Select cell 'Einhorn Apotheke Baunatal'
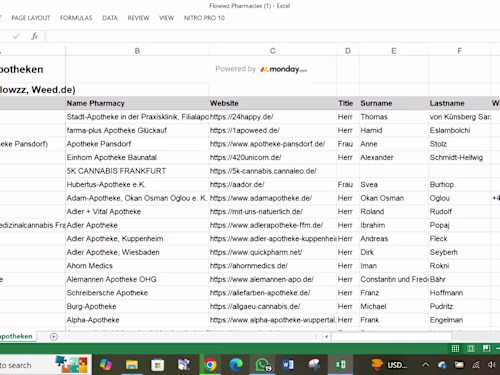This screenshot has width=500, height=375. 137,157
